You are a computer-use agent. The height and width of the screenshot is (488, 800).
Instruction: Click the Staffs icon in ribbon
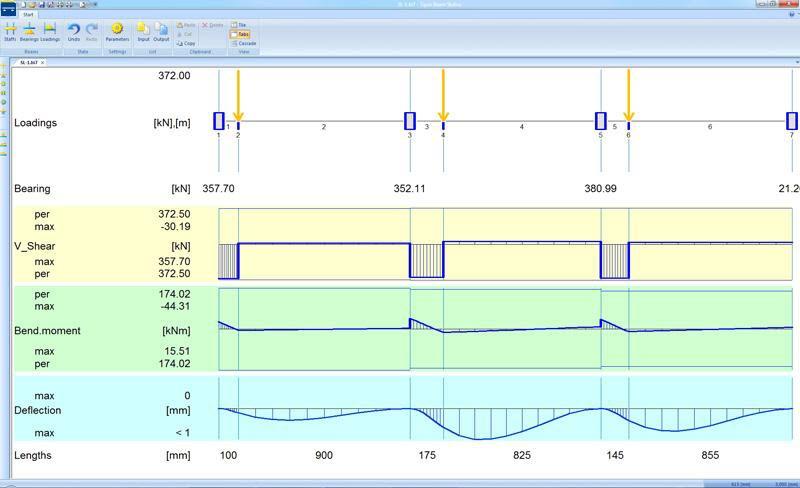(10, 32)
